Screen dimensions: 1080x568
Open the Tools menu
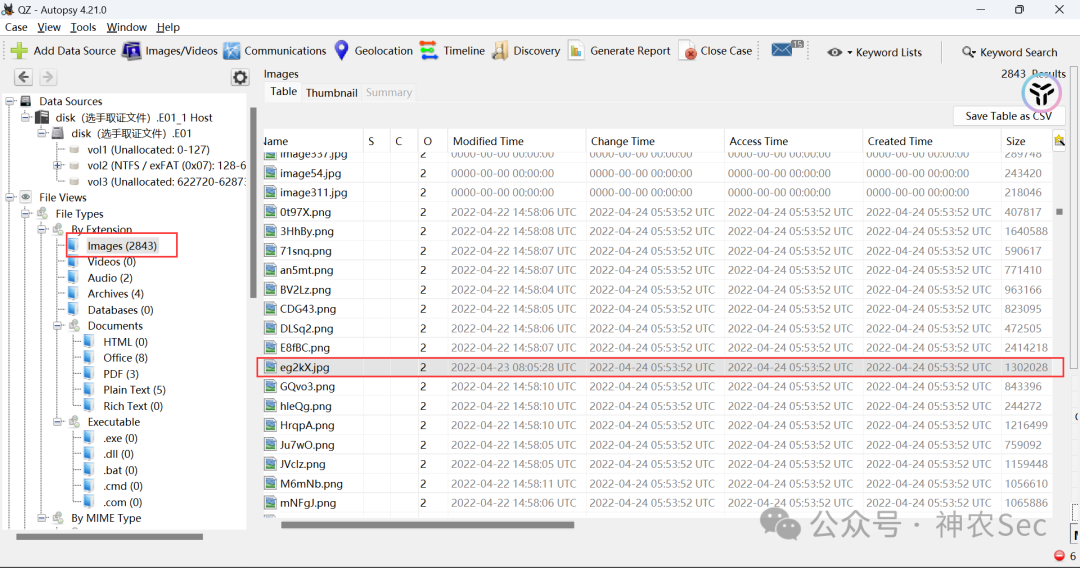pos(83,27)
